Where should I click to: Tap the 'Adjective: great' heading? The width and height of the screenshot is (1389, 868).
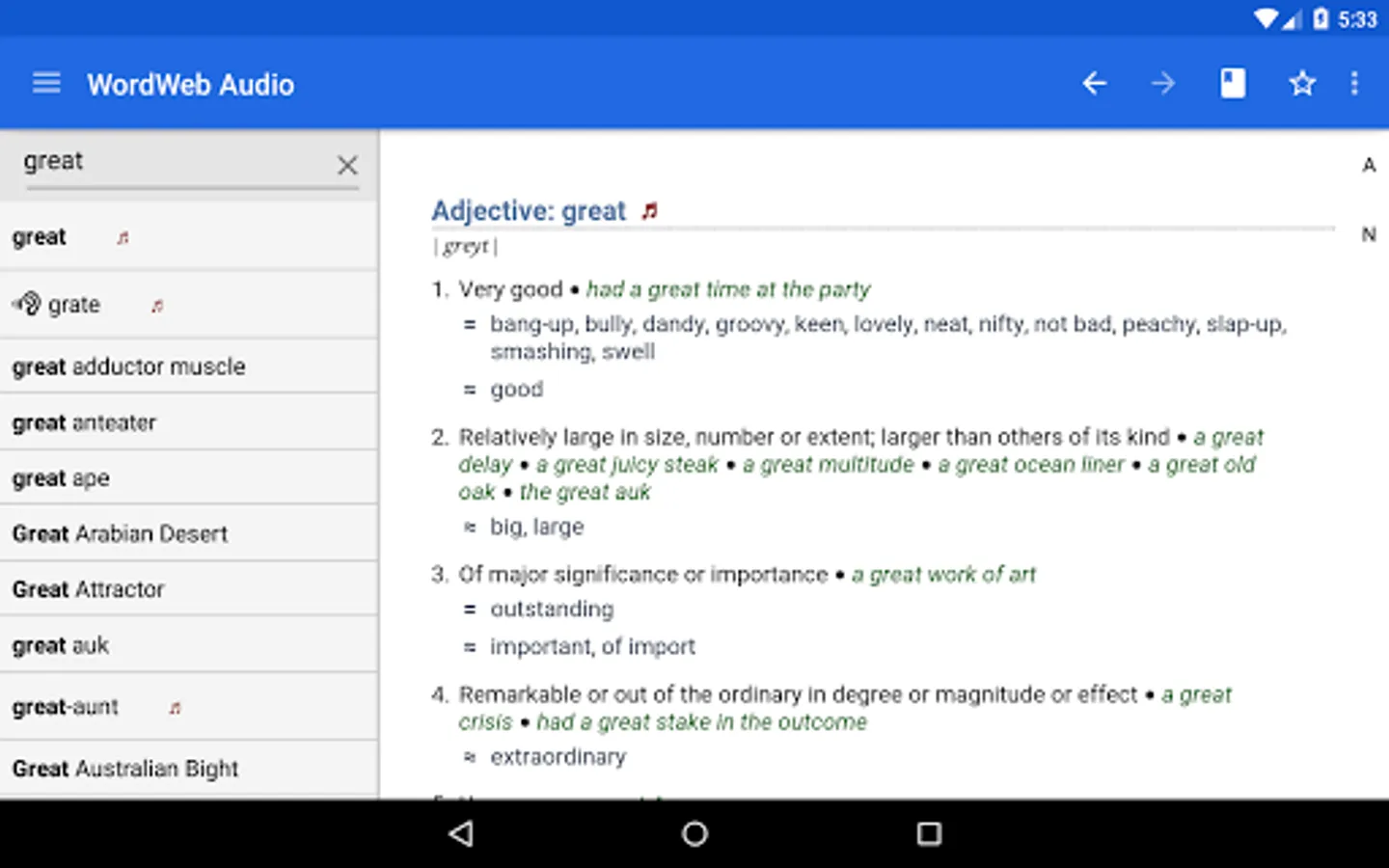point(529,211)
